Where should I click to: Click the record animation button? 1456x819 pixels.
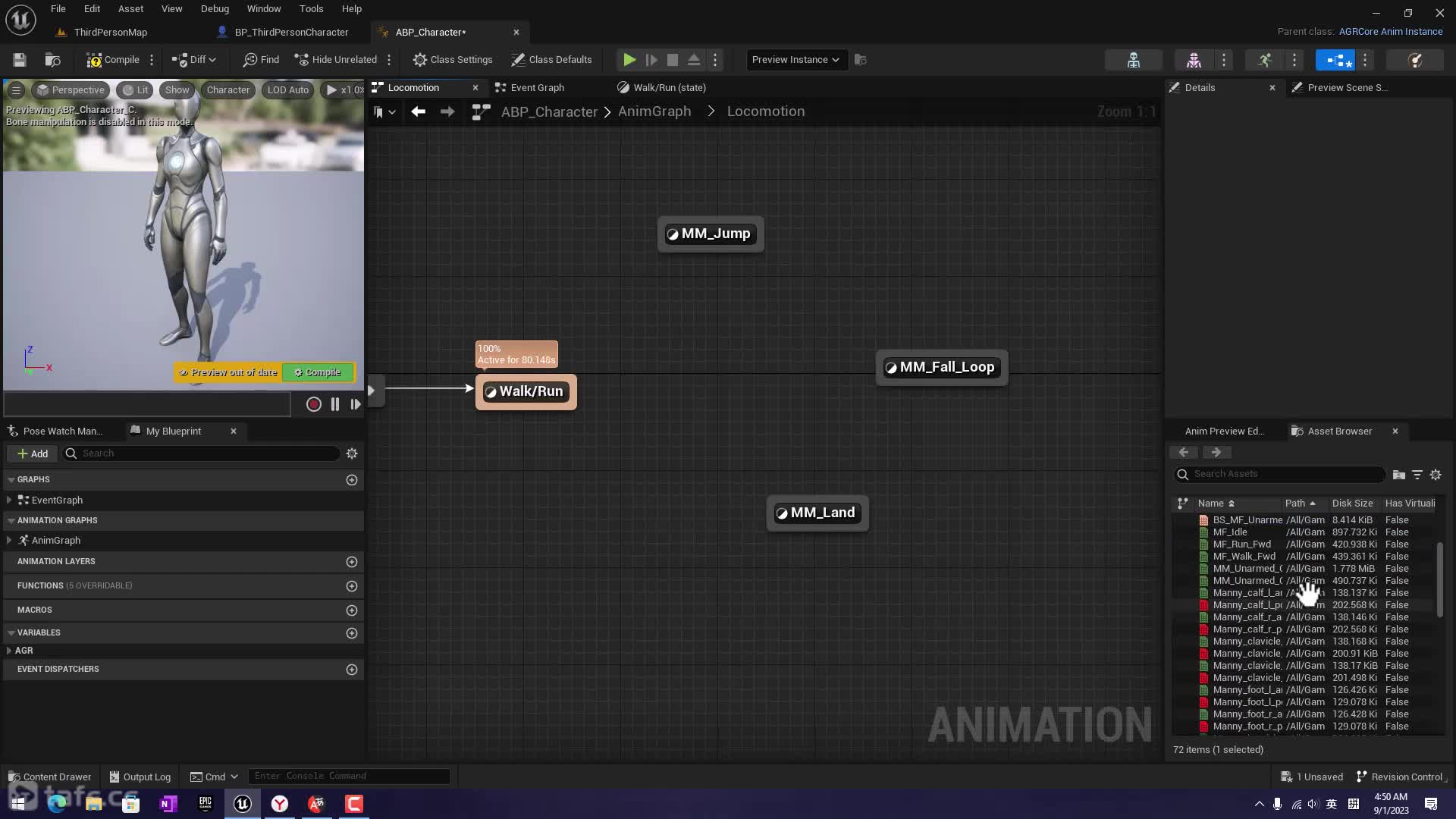click(x=313, y=404)
